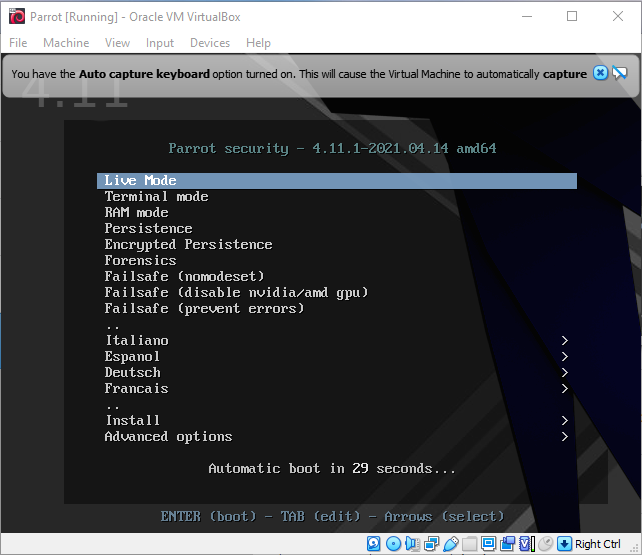Screen dimensions: 642x555
Task: Click the hard disk activity status icon
Action: (x=373, y=544)
